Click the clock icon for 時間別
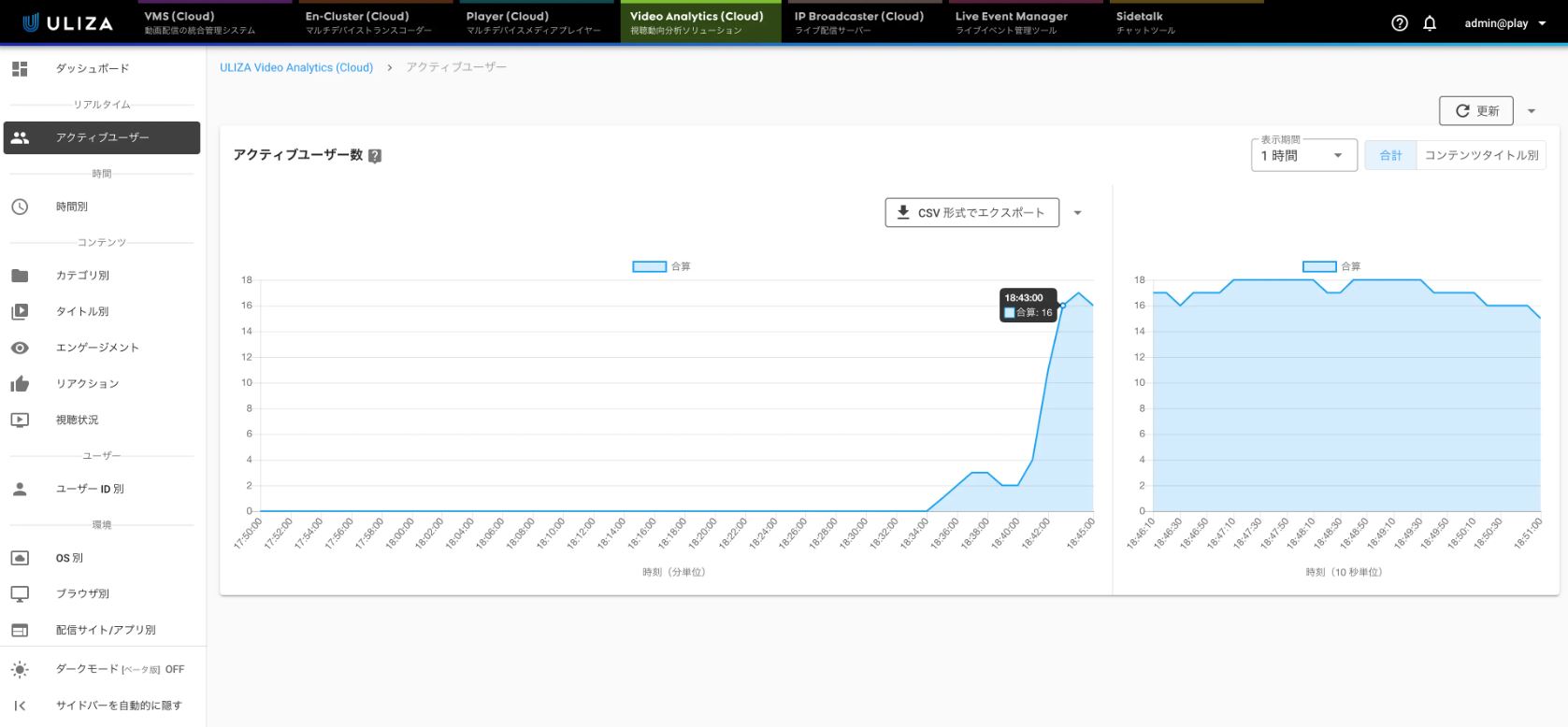 click(20, 207)
